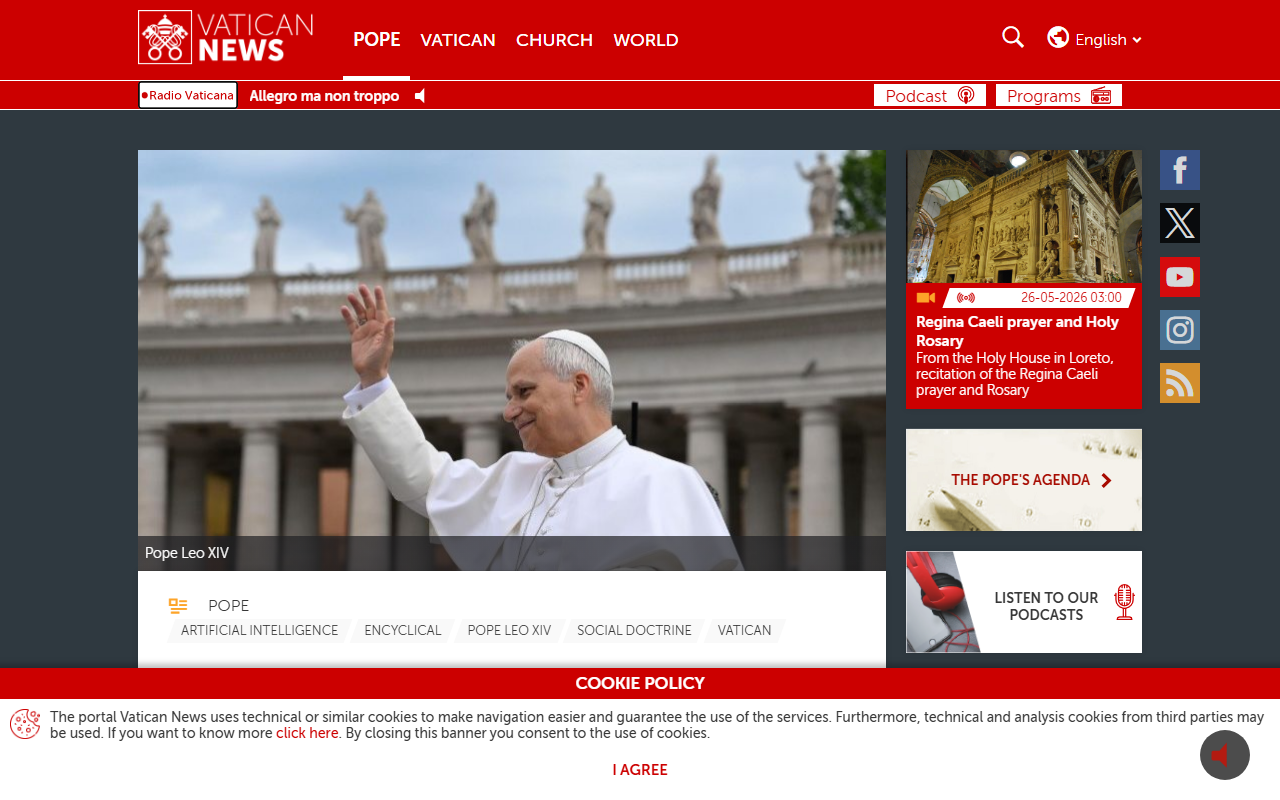
Task: Expand the English language dropdown
Action: pyautogui.click(x=1108, y=40)
